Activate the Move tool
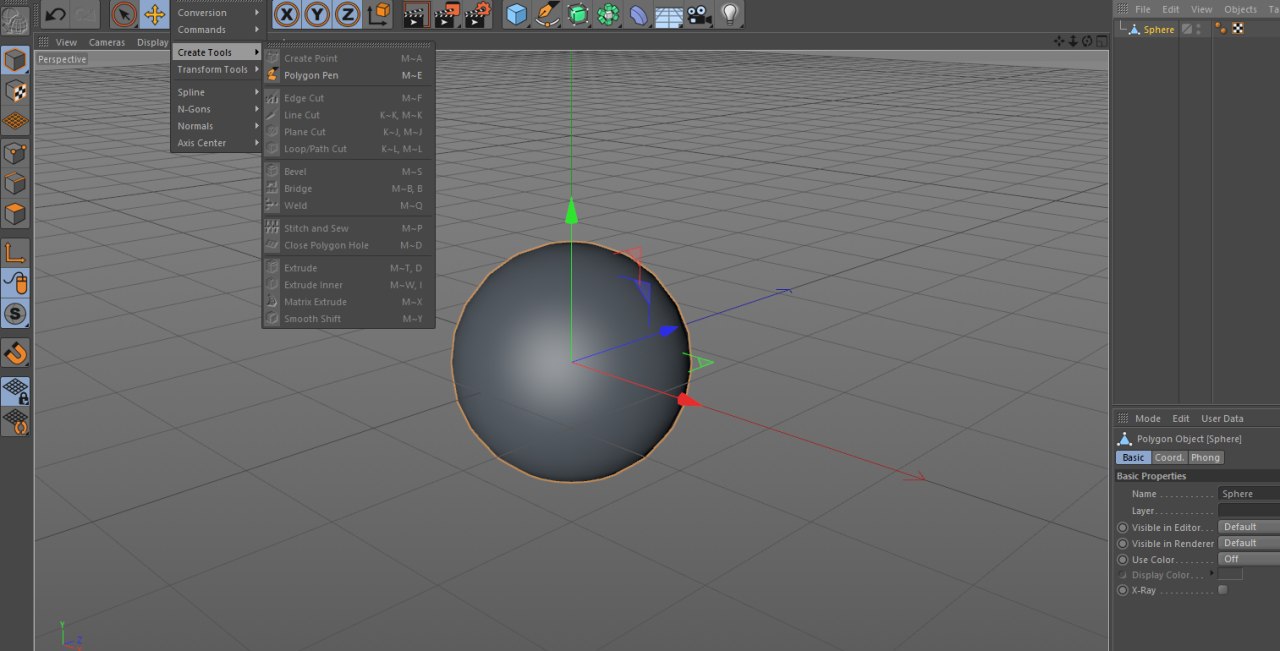Viewport: 1280px width, 651px height. pyautogui.click(x=154, y=14)
